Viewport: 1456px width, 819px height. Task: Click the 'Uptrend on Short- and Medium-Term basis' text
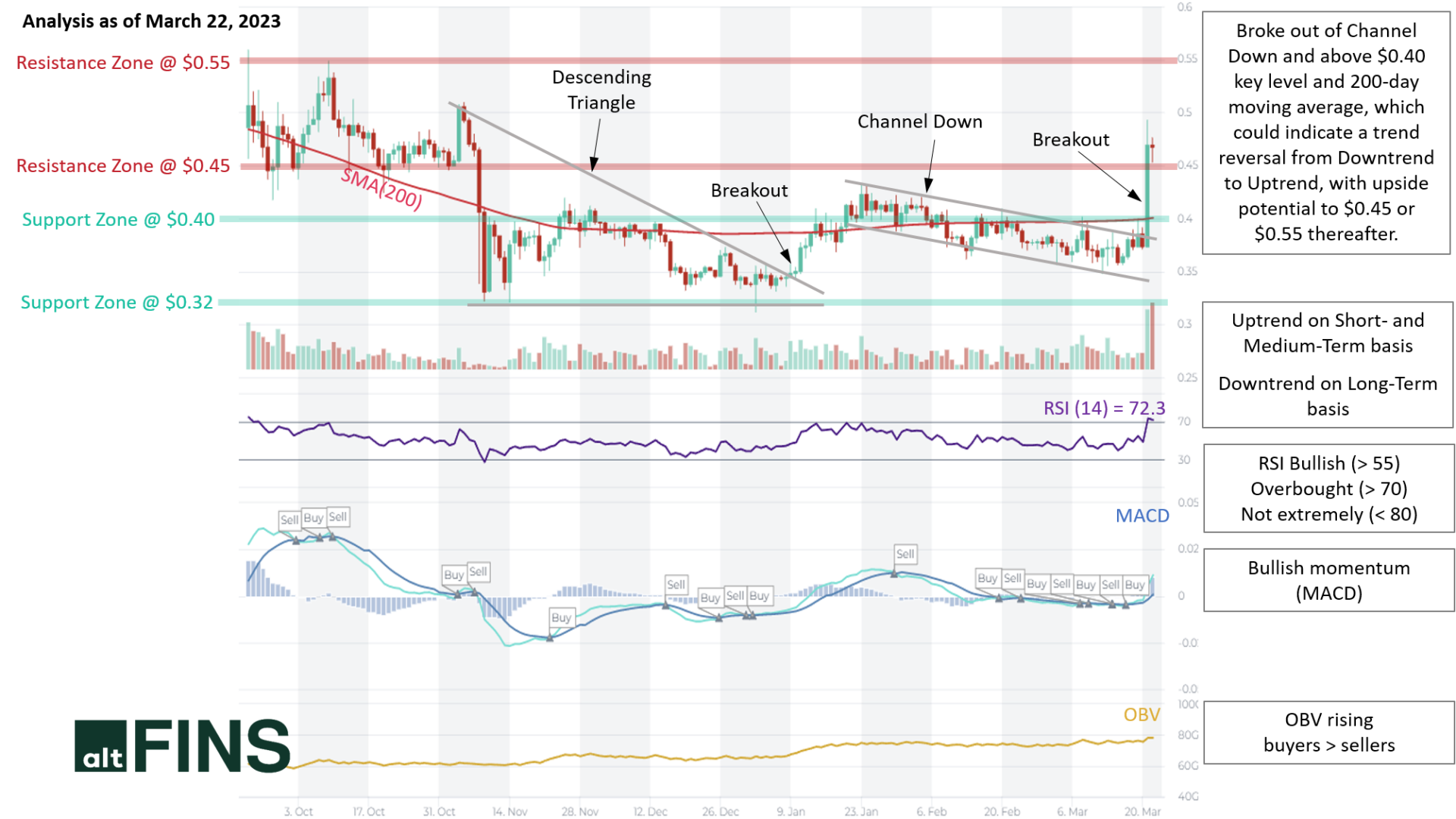[1328, 334]
